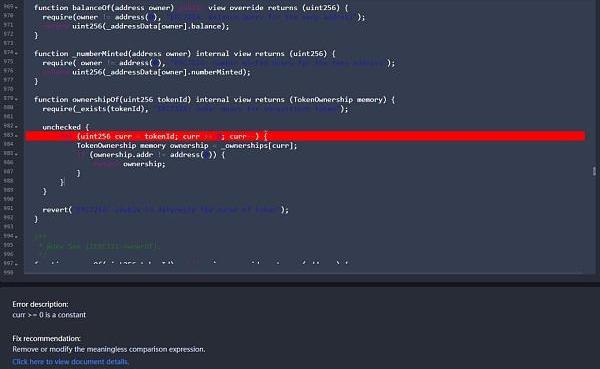Fold the highlighted for-loop line arrow

pos(16,136)
